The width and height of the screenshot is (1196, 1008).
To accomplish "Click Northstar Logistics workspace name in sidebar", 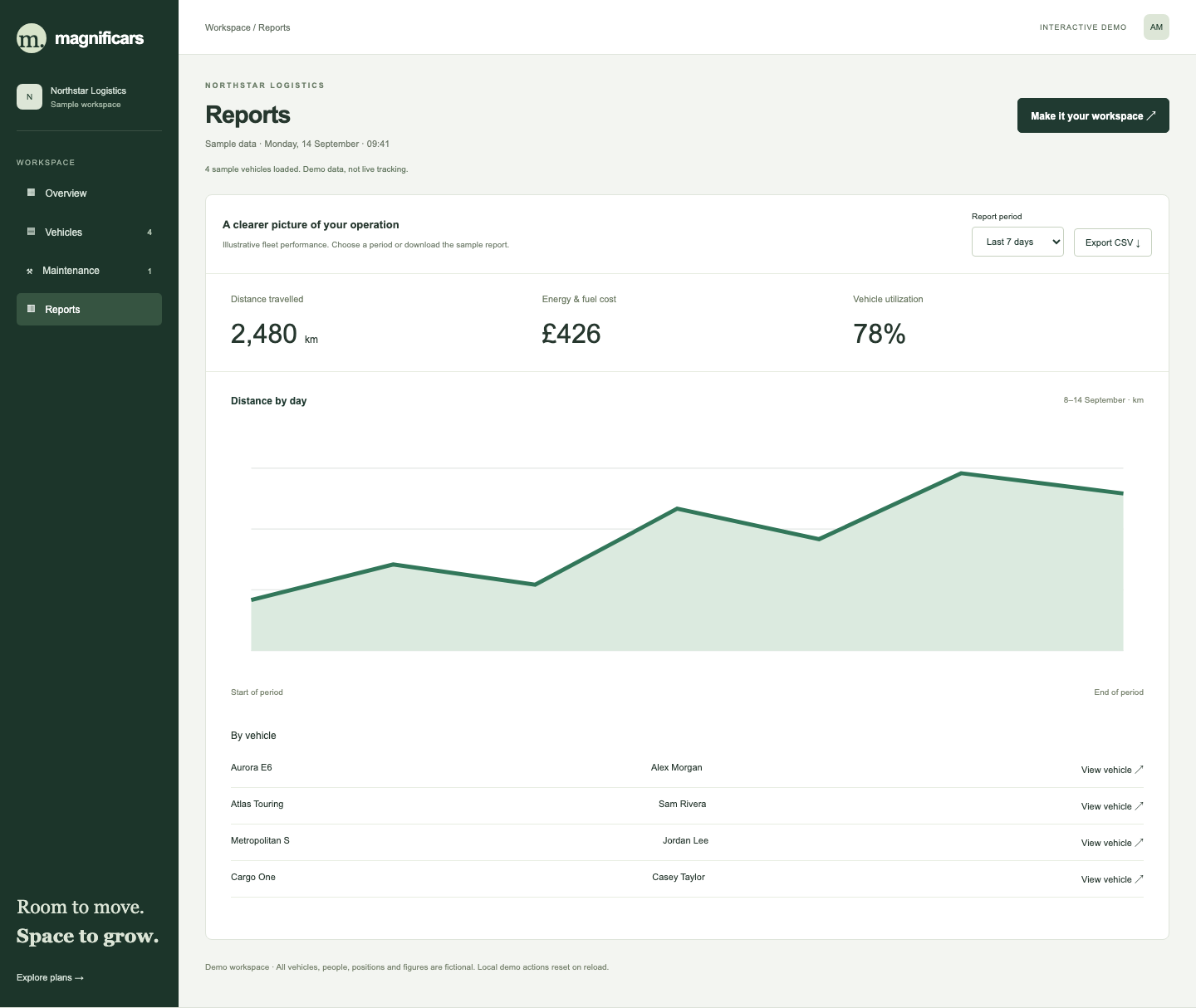I will point(88,91).
